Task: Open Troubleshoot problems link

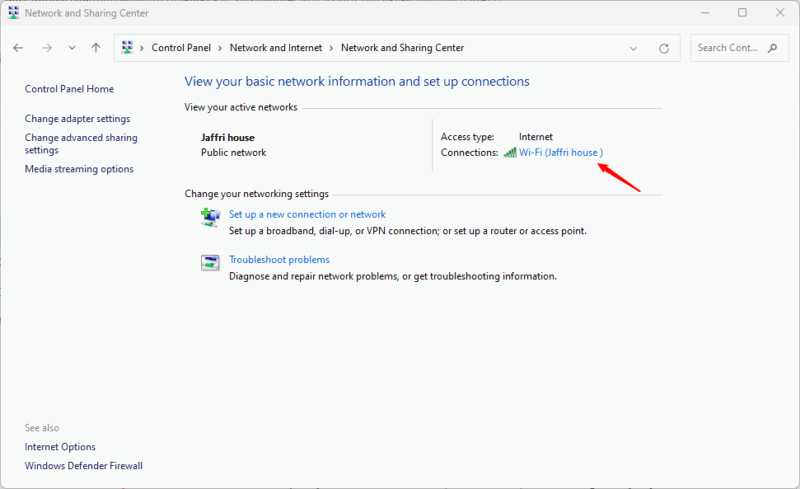Action: 279,259
